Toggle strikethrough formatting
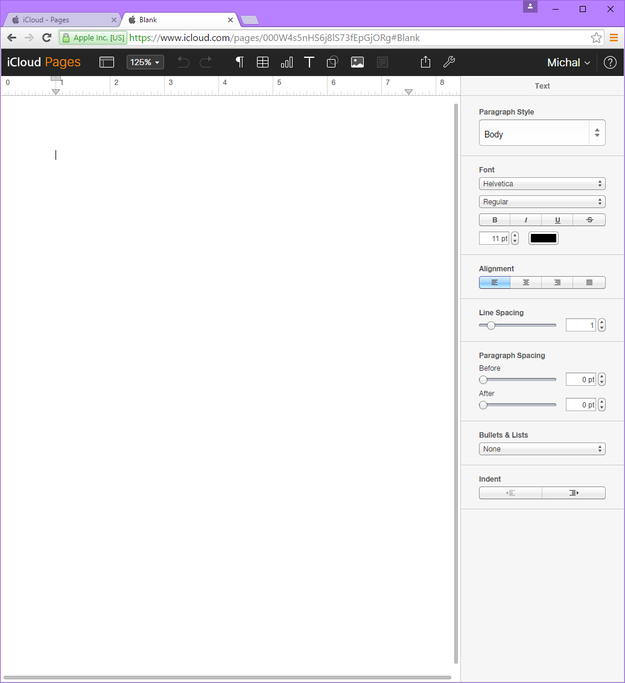Viewport: 625px width, 683px height. coord(589,220)
